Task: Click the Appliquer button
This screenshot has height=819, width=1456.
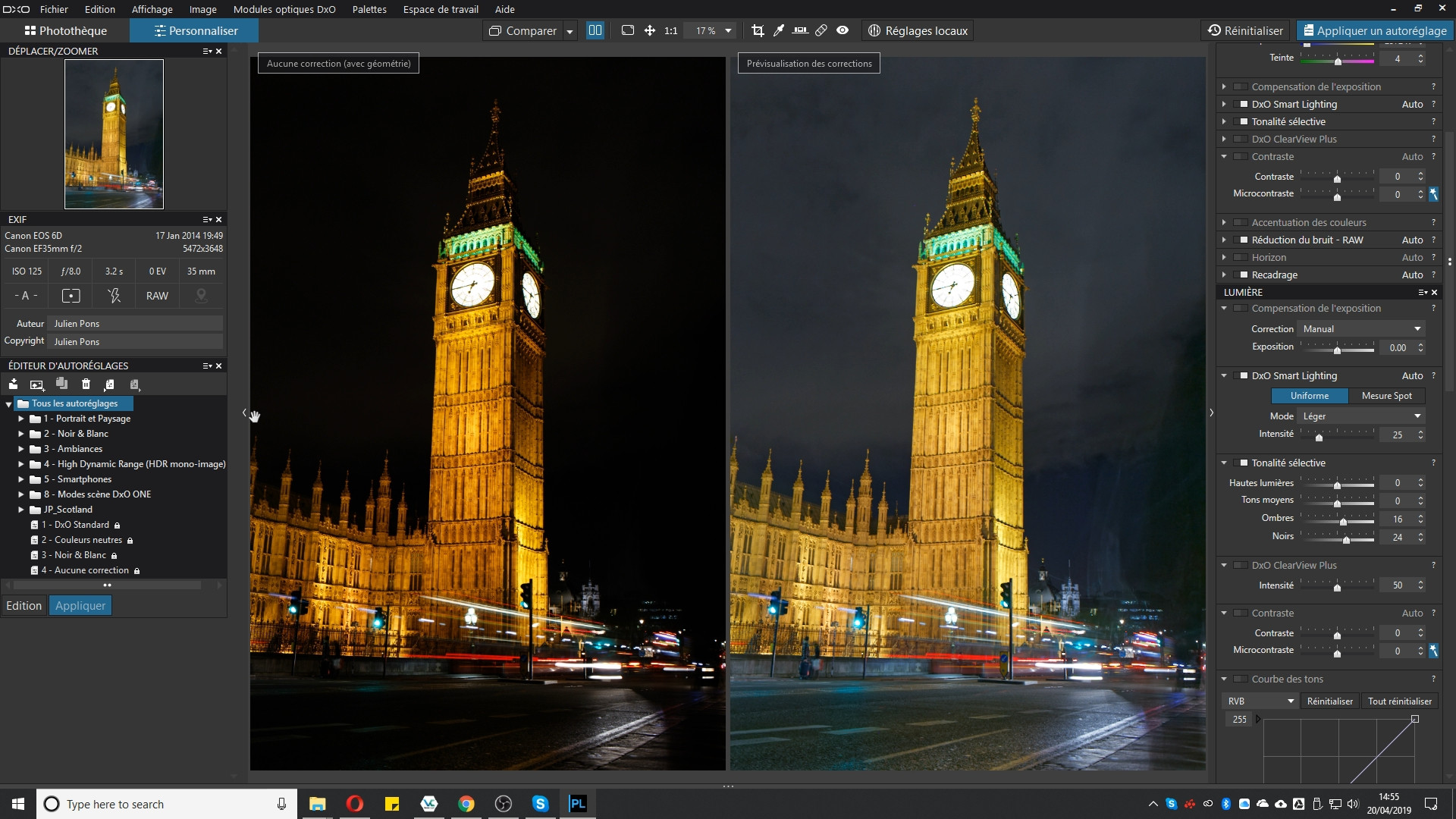Action: point(80,605)
